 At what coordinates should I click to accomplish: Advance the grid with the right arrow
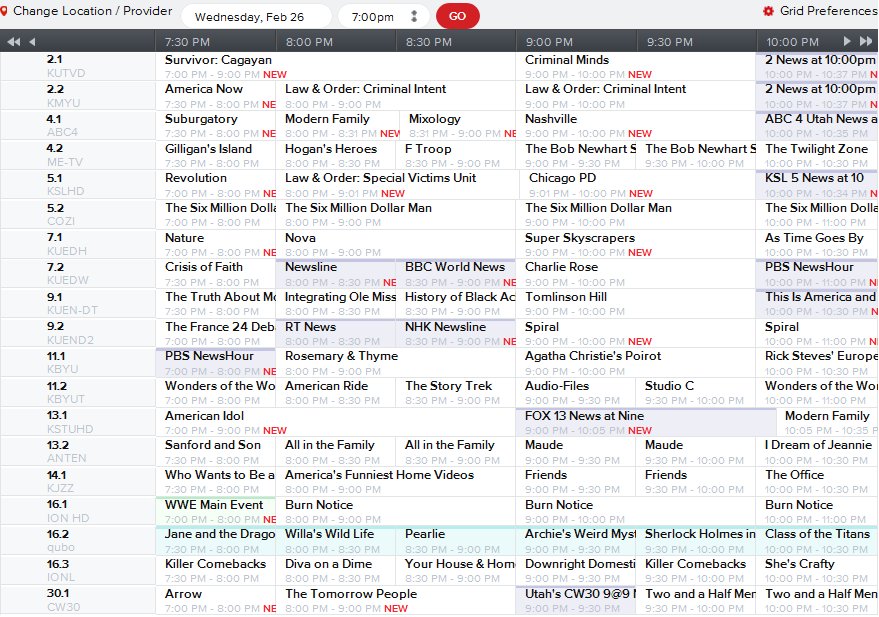tap(847, 41)
